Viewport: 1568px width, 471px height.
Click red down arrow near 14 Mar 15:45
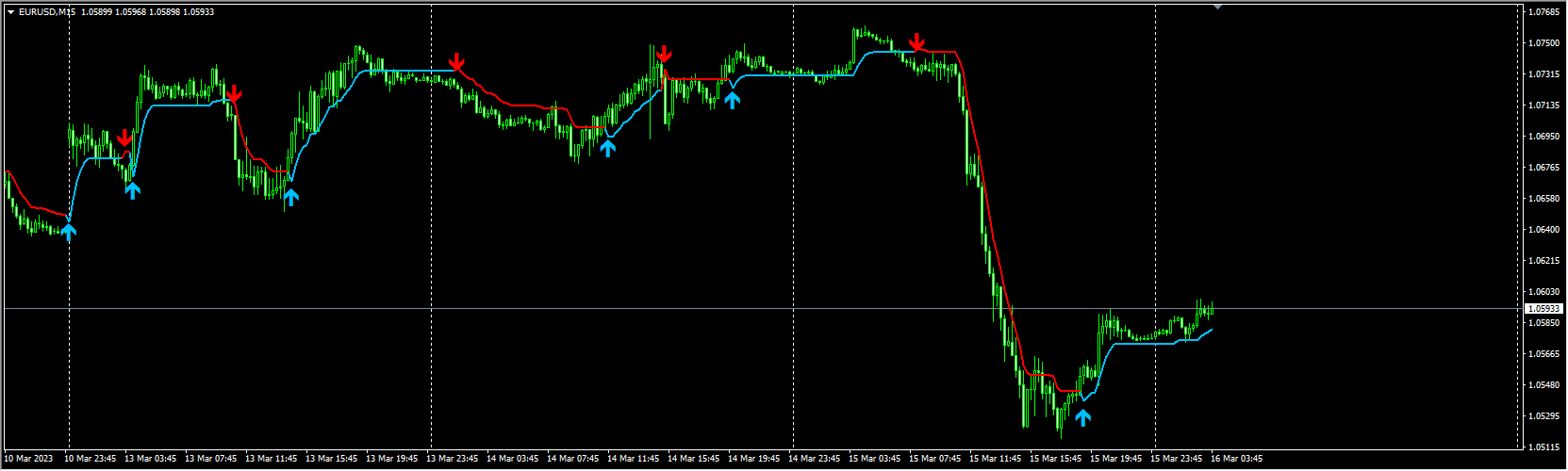pos(664,54)
